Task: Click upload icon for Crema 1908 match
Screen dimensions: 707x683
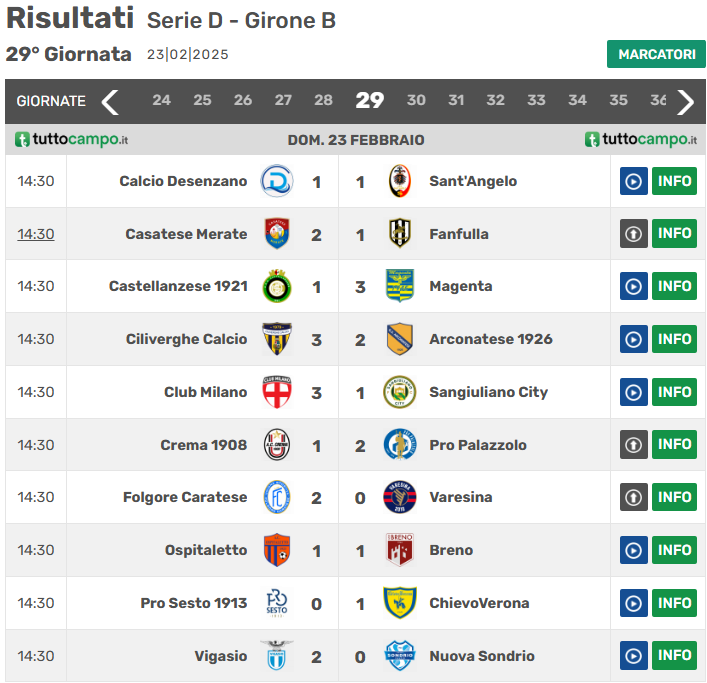Action: click(633, 445)
